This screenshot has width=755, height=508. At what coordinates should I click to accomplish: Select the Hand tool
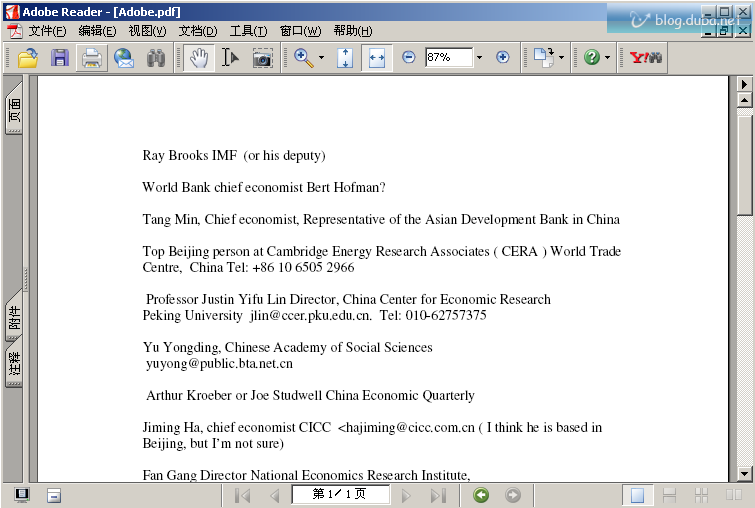[x=199, y=58]
